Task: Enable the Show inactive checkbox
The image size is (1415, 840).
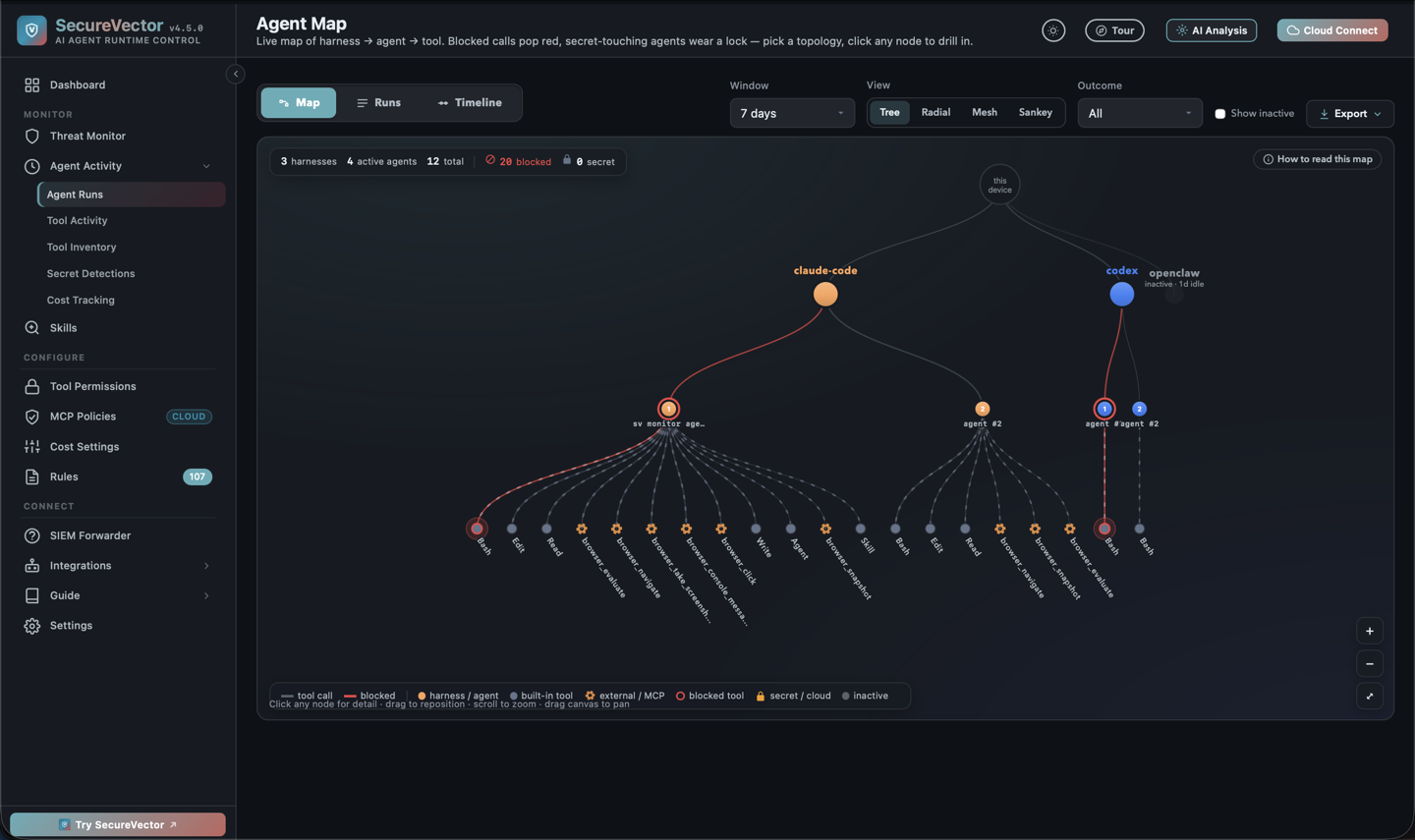Action: [1220, 114]
